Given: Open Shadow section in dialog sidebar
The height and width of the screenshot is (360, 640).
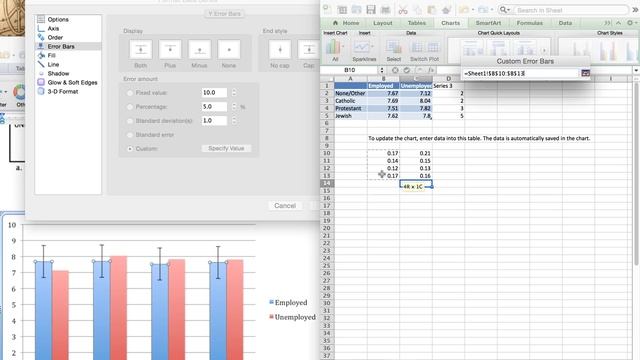Looking at the screenshot, I should pos(58,73).
